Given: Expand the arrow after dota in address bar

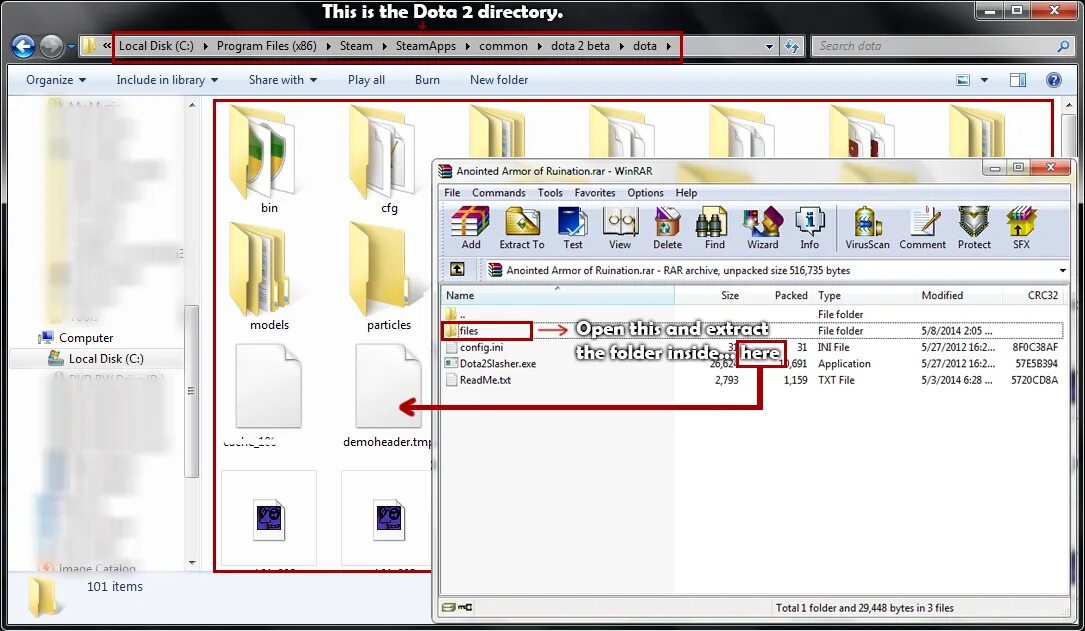Looking at the screenshot, I should tap(668, 46).
